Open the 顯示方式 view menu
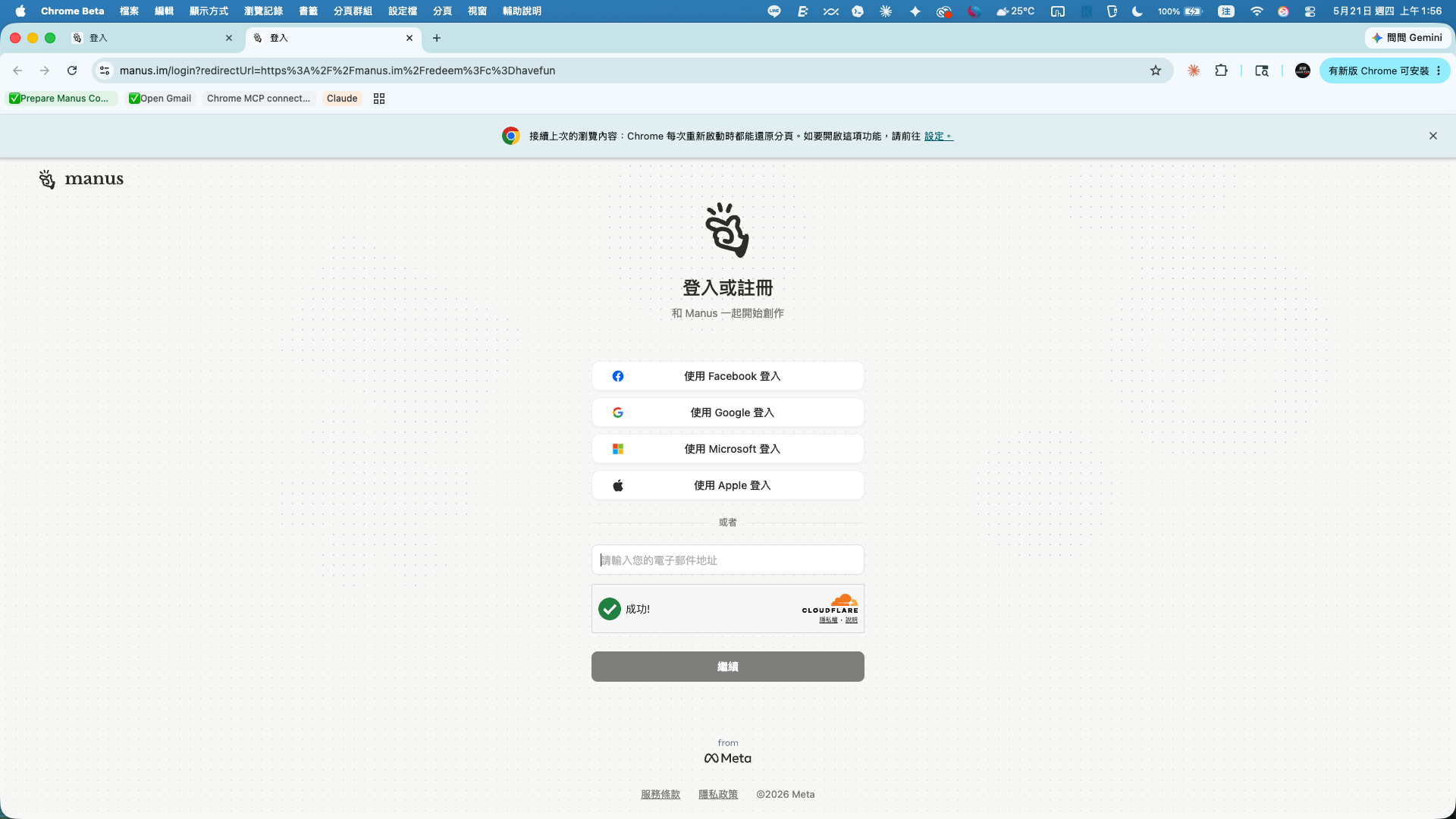The height and width of the screenshot is (819, 1456). tap(209, 11)
